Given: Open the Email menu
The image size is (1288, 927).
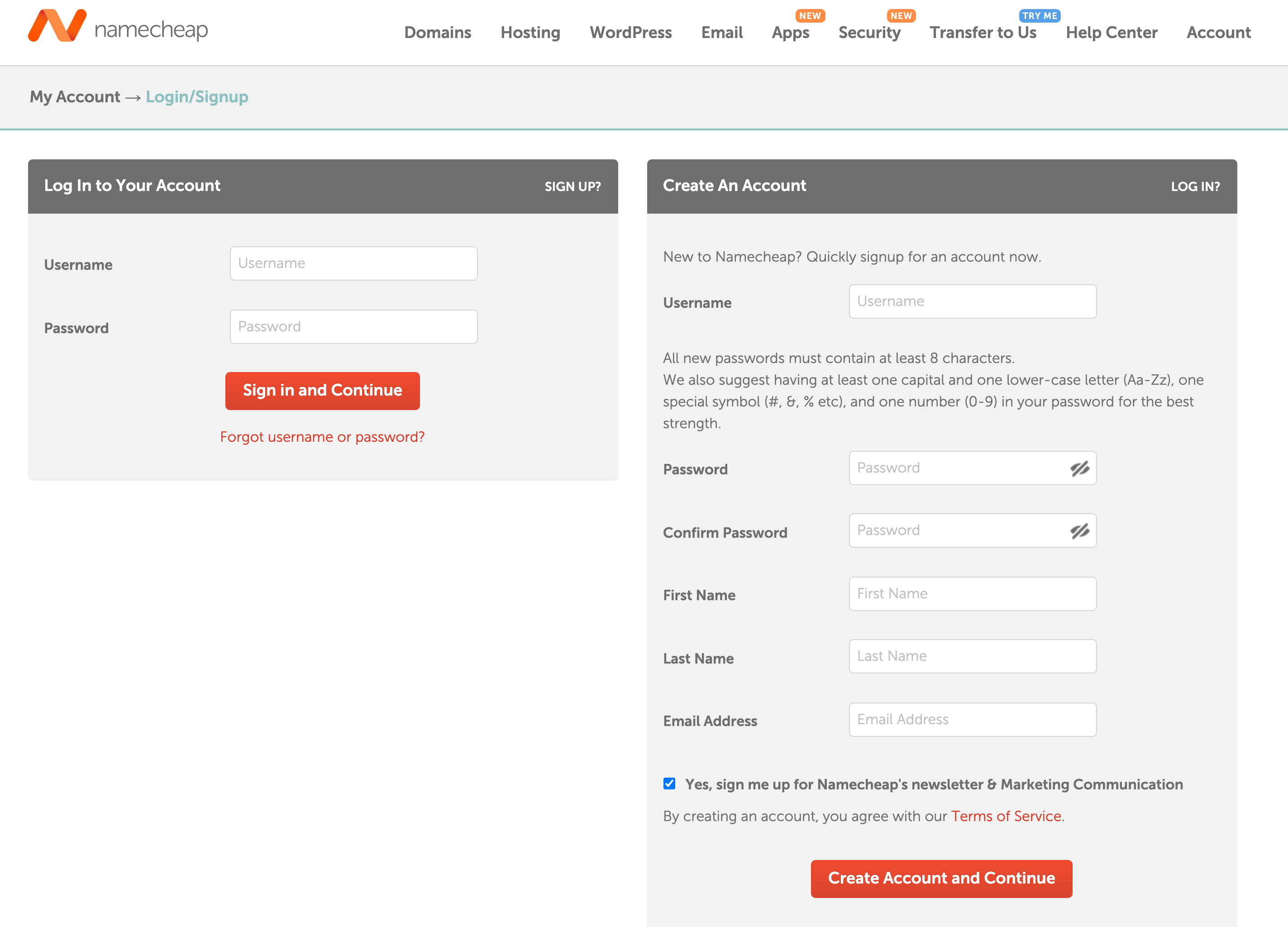Looking at the screenshot, I should [722, 33].
